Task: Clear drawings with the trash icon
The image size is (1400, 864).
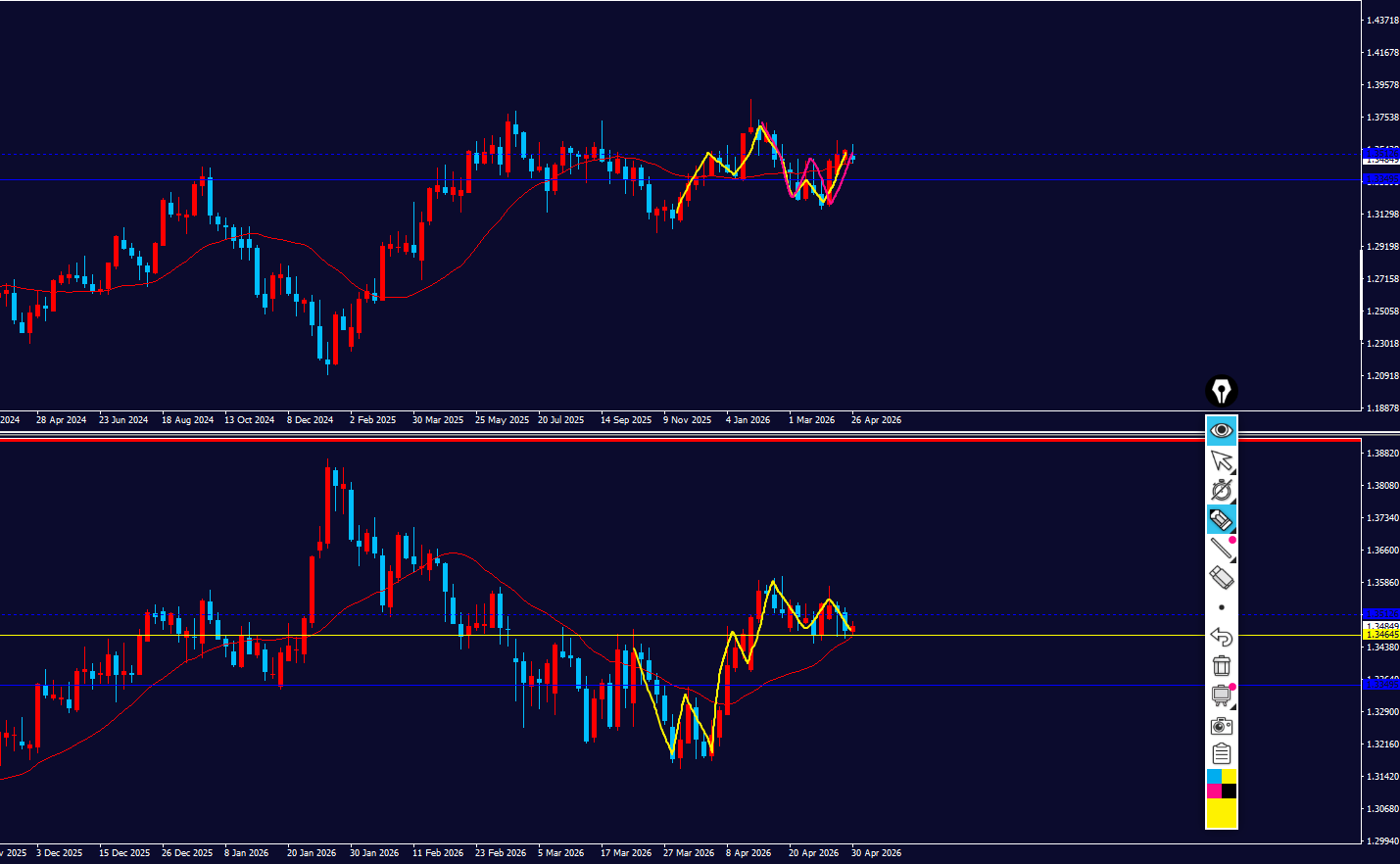Action: 1221,666
